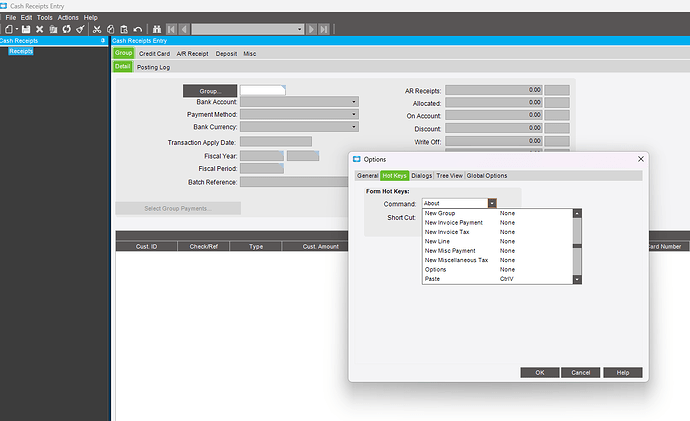Switch to the A/R Receipt tab
Screen dimensions: 690x421
pos(192,54)
